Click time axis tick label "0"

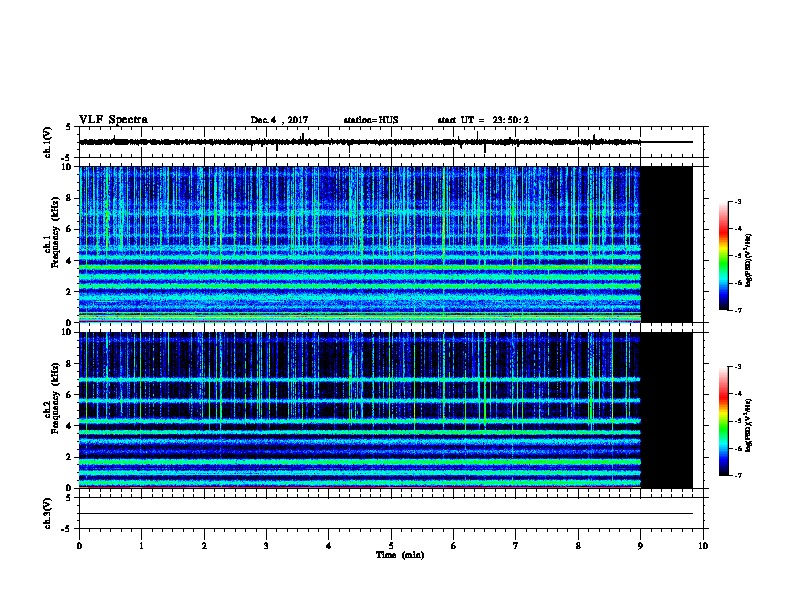tap(79, 545)
